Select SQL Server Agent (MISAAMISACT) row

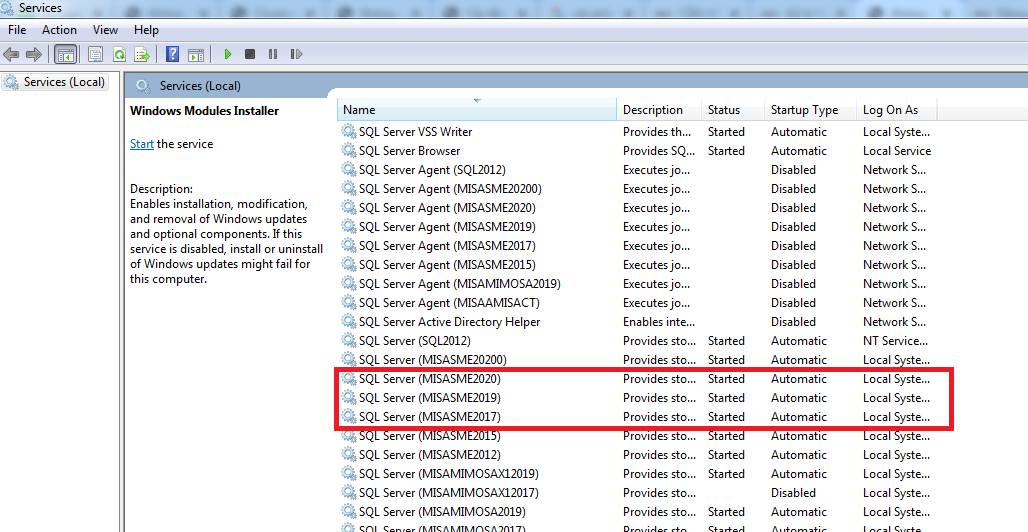pos(636,303)
